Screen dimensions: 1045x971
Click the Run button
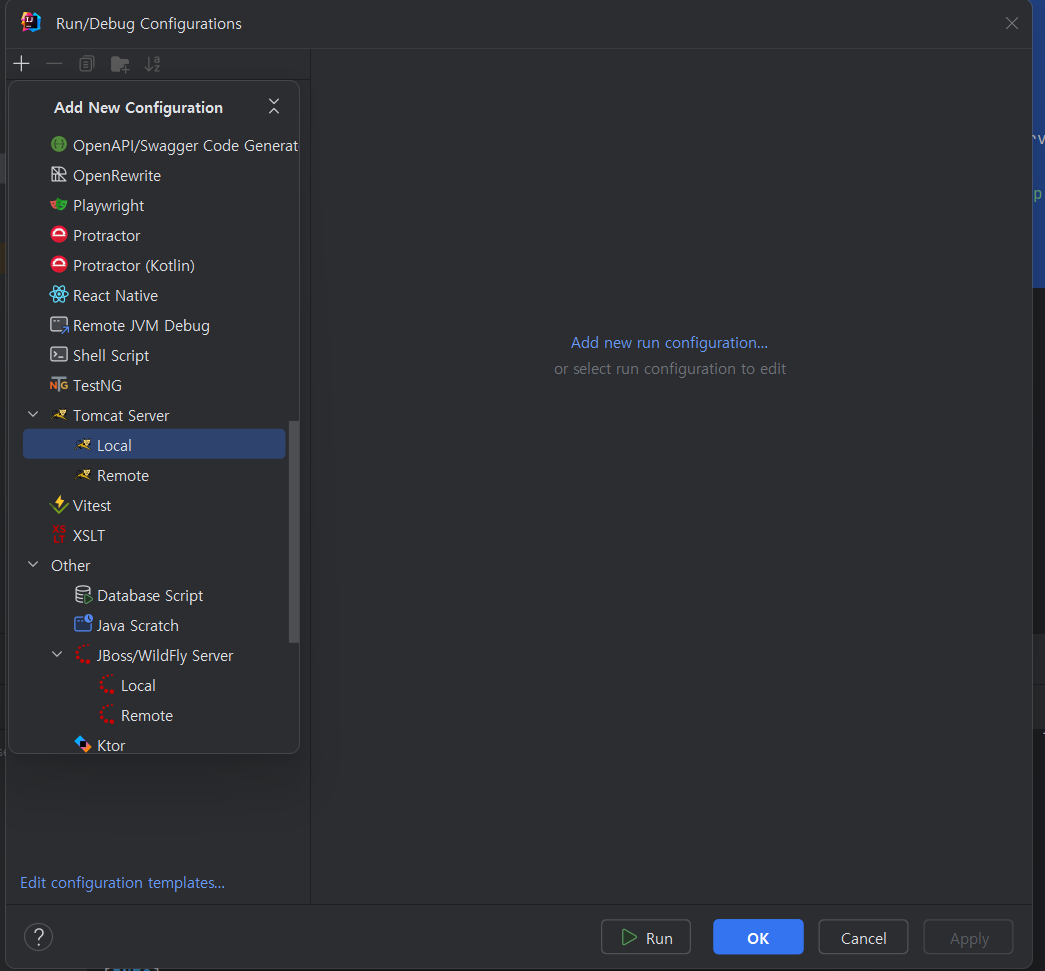tap(646, 937)
